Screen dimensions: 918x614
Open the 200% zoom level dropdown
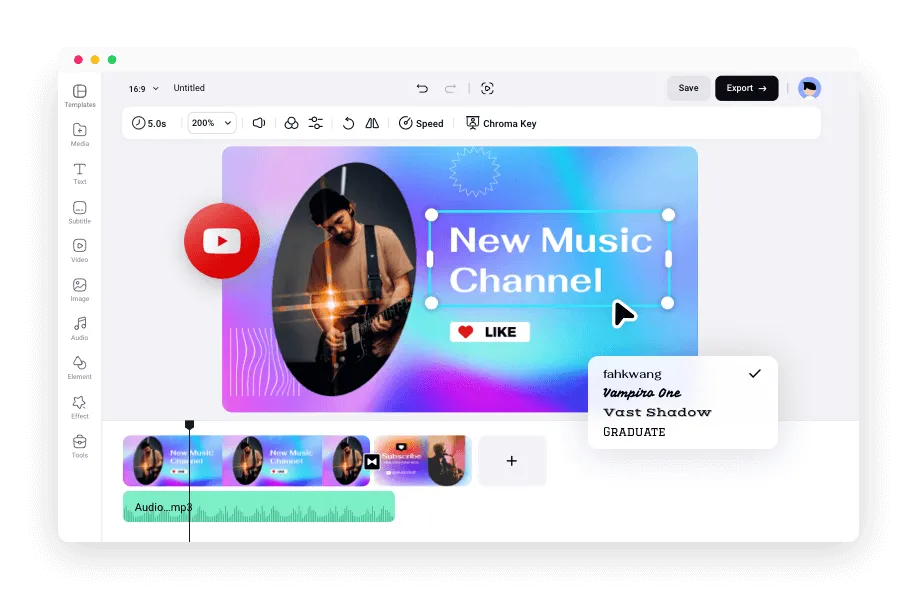[211, 123]
